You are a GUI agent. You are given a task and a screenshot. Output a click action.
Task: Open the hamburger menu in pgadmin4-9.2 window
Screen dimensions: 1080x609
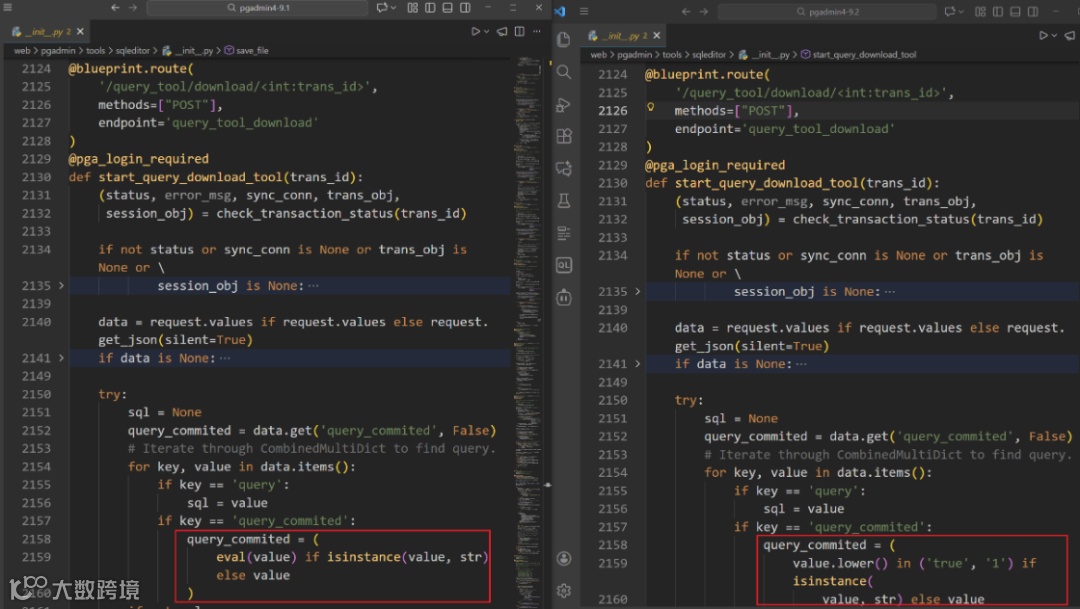584,11
